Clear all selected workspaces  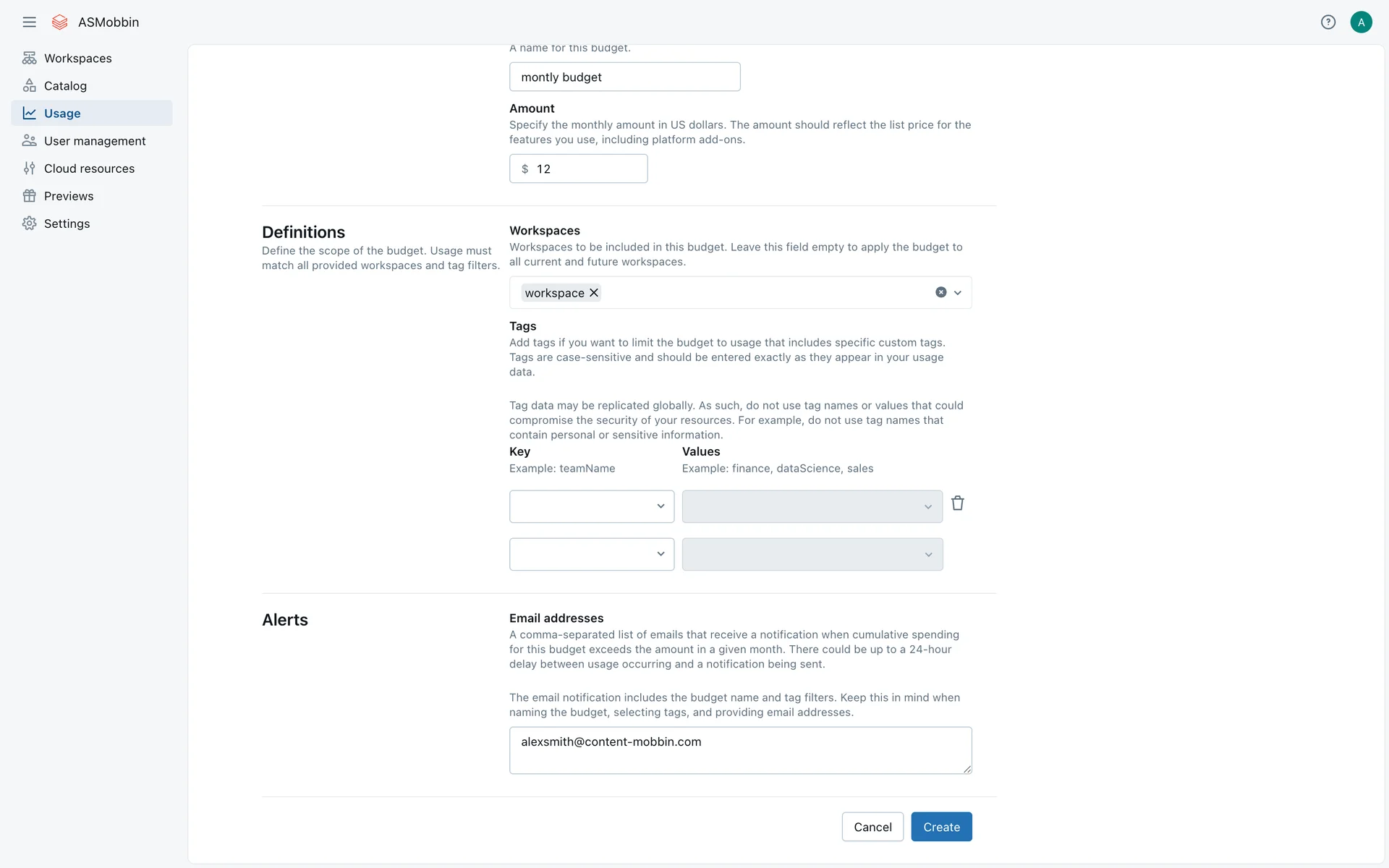point(940,292)
